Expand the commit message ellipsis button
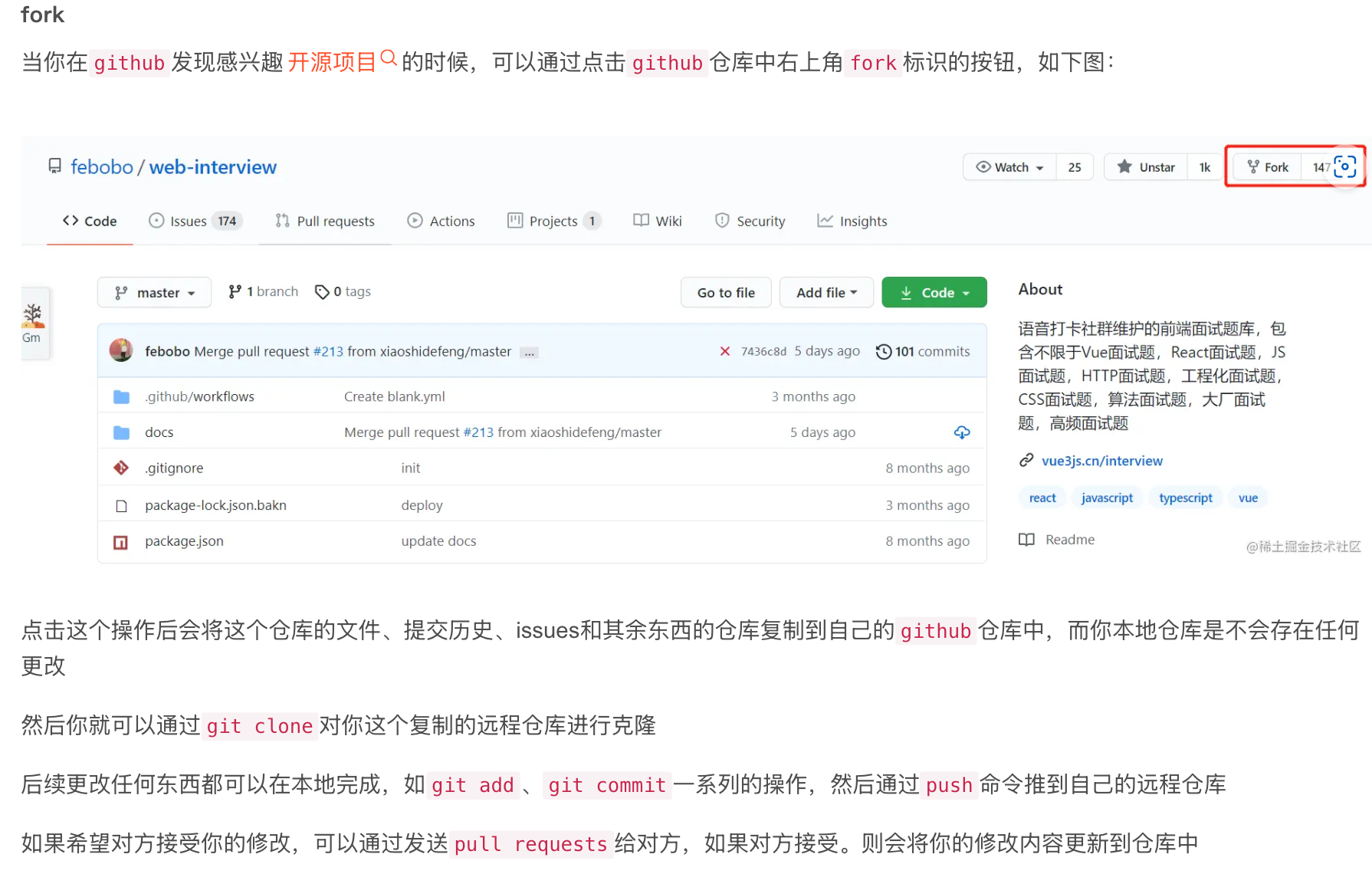Image resolution: width=1372 pixels, height=874 pixels. (529, 353)
